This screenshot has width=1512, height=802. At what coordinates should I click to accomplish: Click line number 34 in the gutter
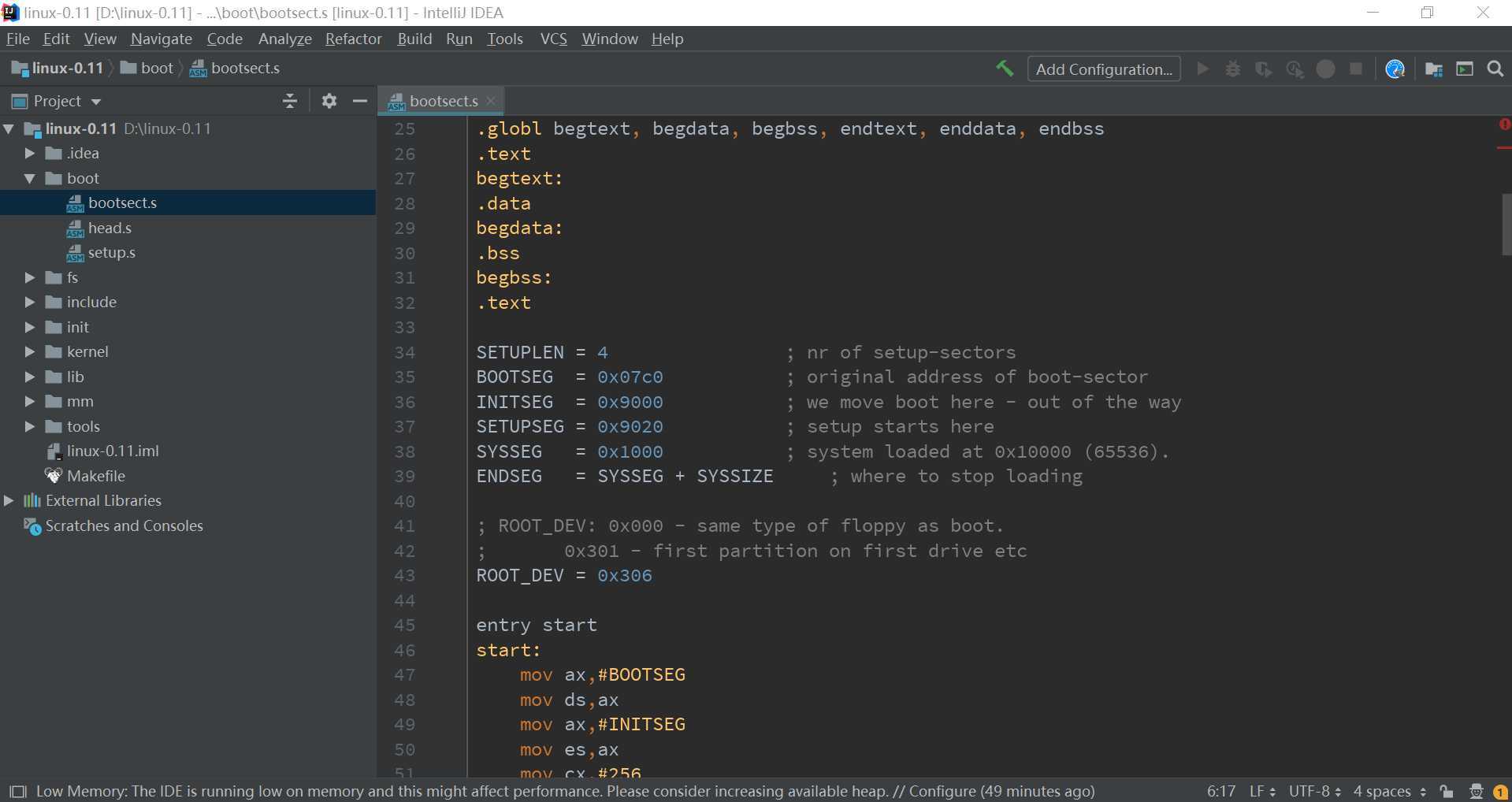pos(404,352)
